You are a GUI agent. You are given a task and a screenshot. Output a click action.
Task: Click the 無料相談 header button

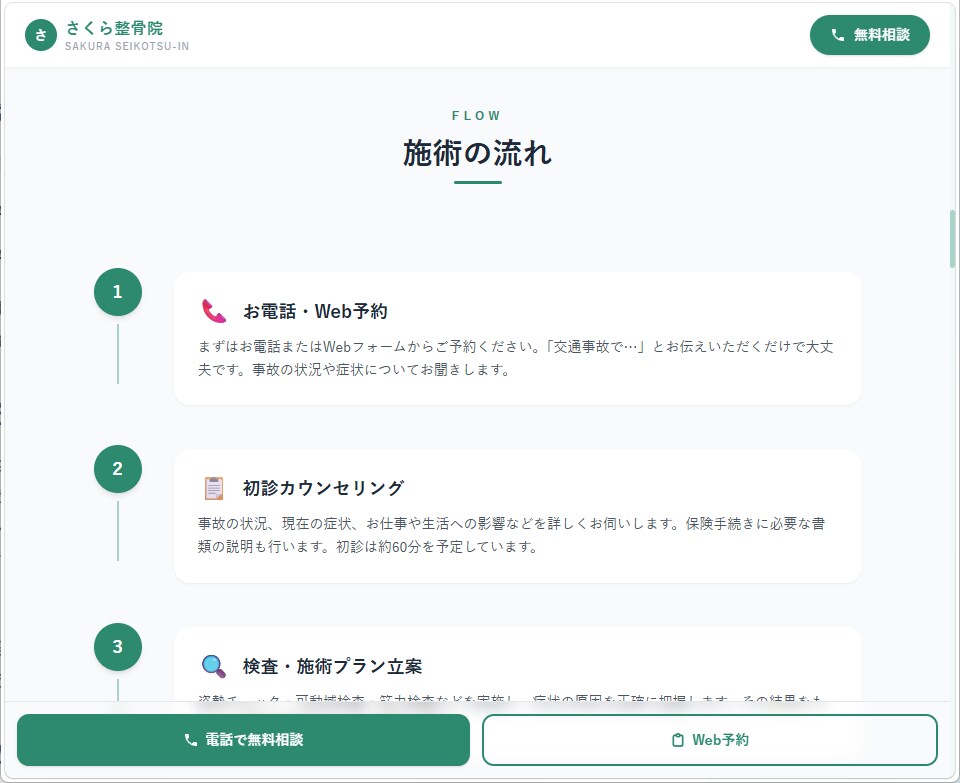(x=869, y=35)
